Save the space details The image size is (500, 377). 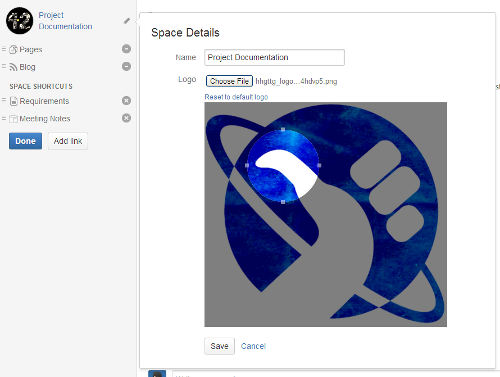point(219,346)
